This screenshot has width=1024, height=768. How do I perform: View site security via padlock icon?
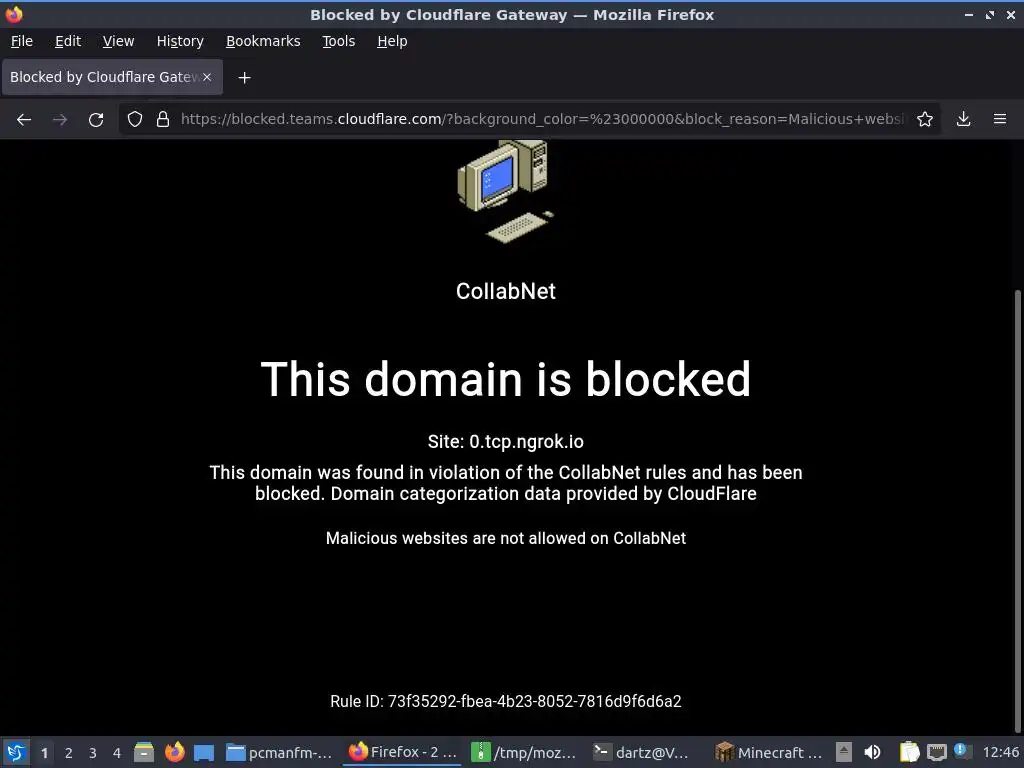pyautogui.click(x=163, y=119)
